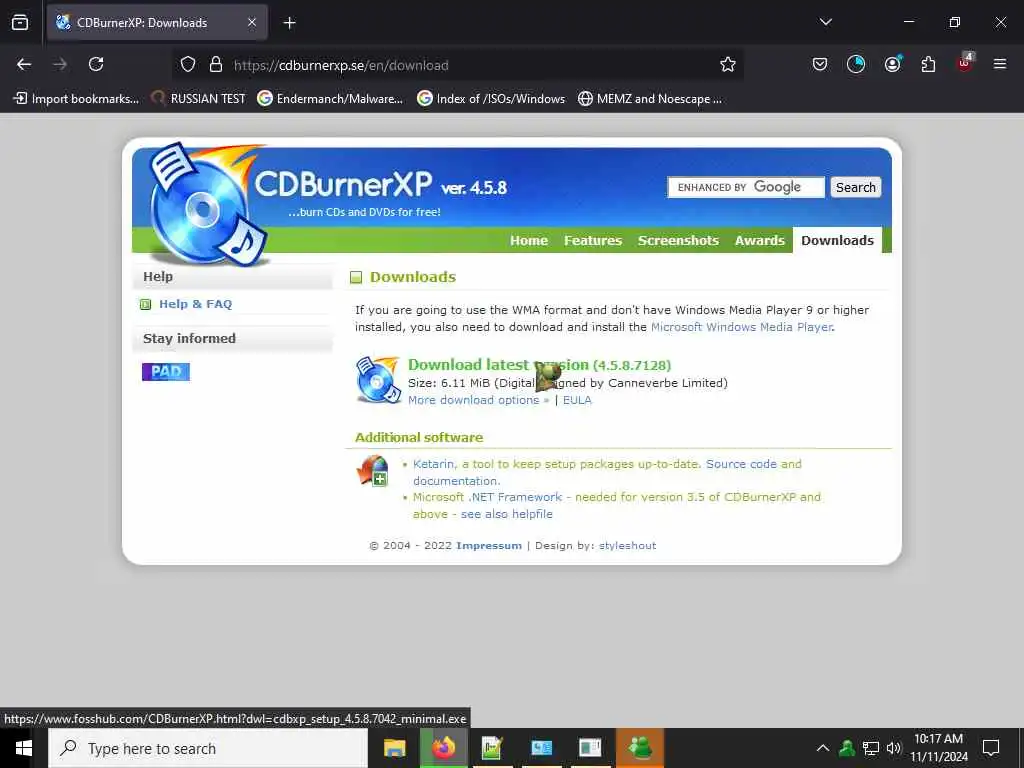Image resolution: width=1024 pixels, height=768 pixels.
Task: Click the CDBurnerXP disc logo
Action: 208,204
